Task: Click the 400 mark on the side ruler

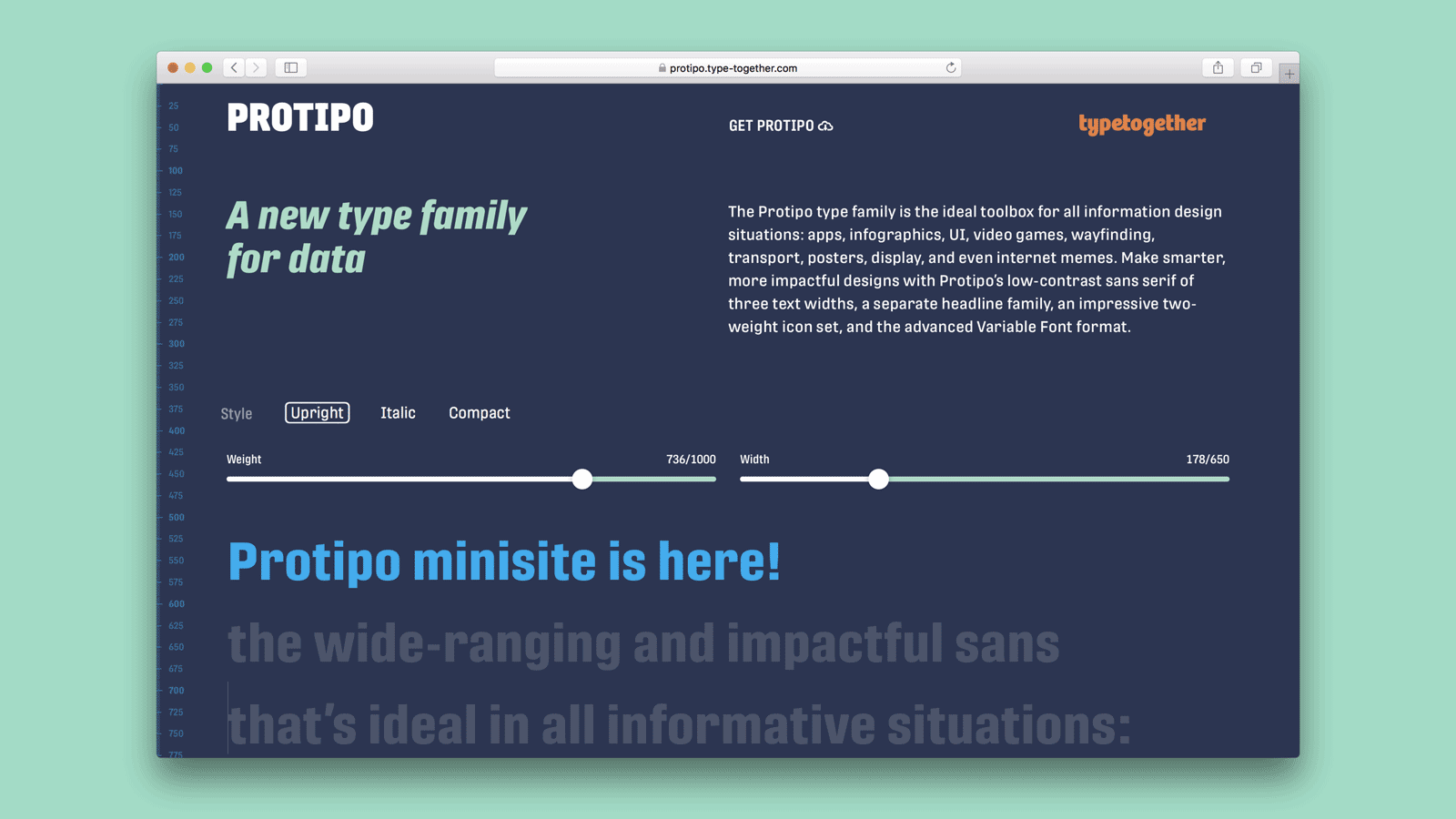Action: [177, 430]
